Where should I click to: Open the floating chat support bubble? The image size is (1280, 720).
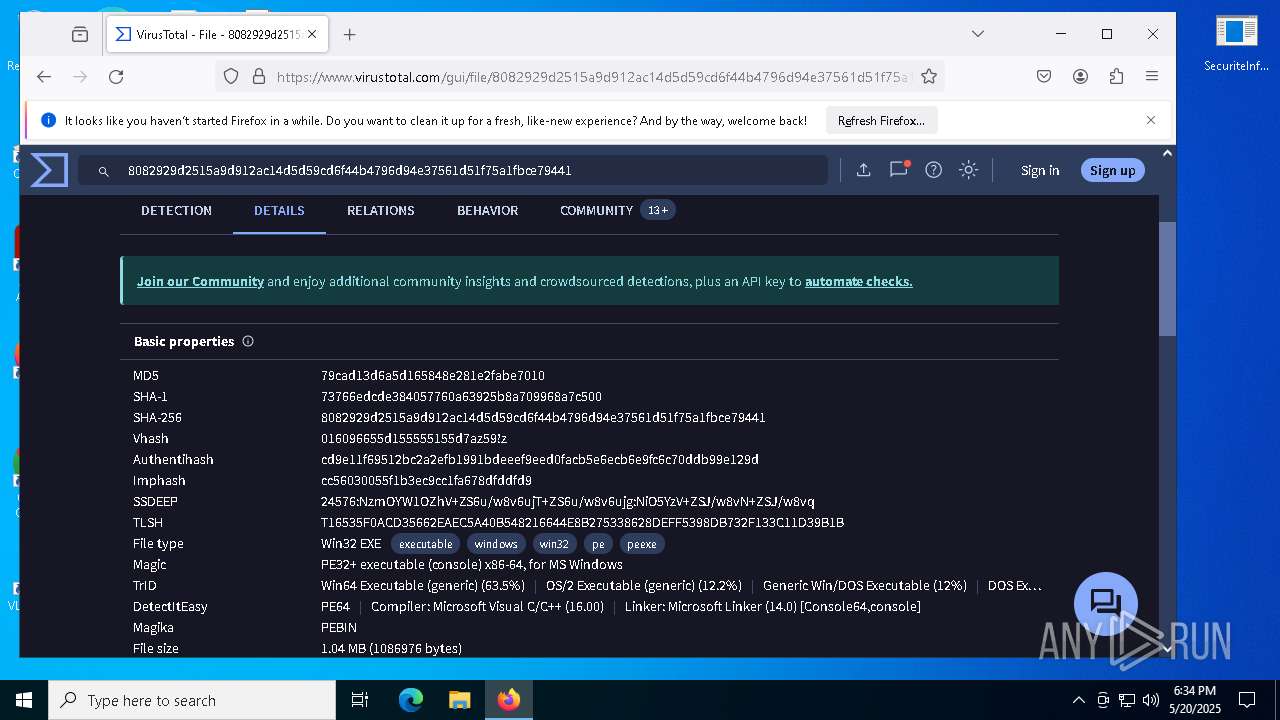click(1105, 603)
